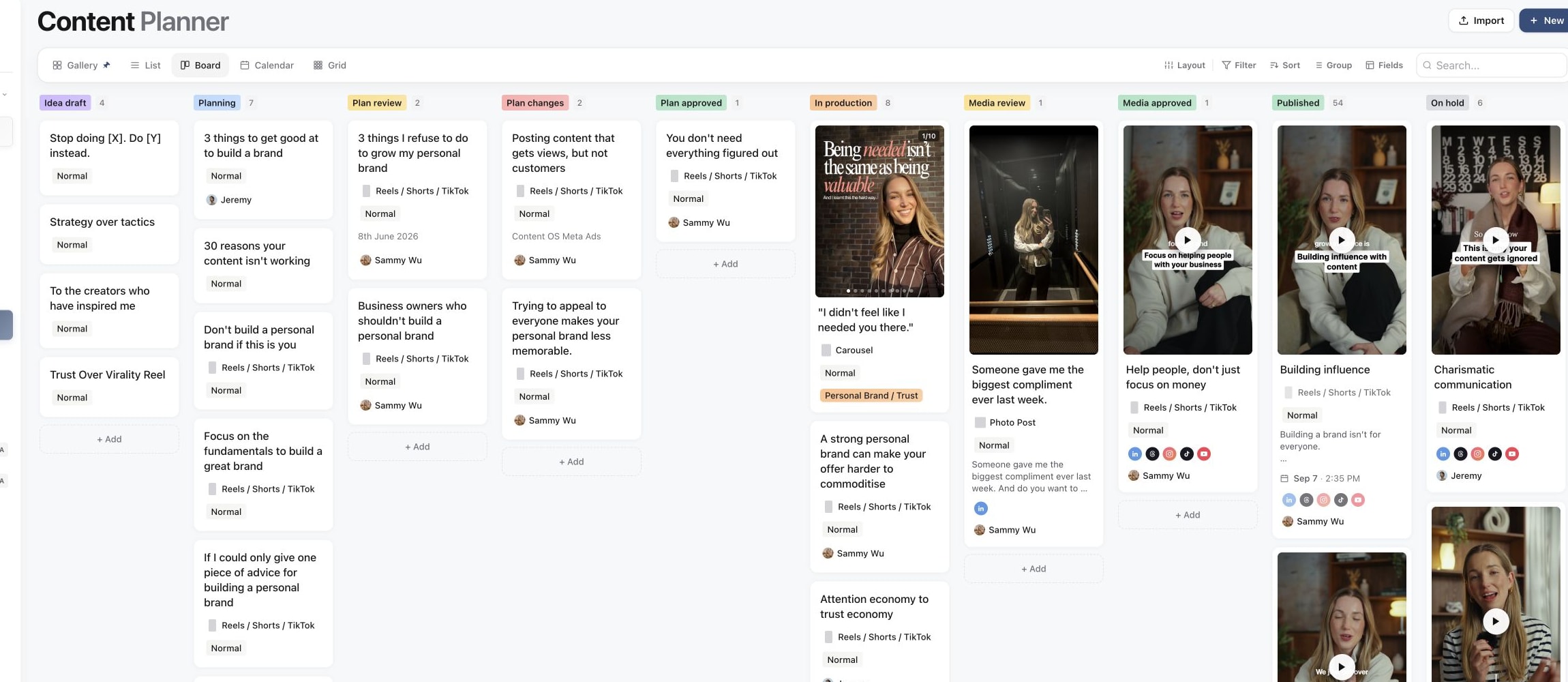Screen dimensions: 1568x682
Task: Click the Import button
Action: [x=1481, y=20]
